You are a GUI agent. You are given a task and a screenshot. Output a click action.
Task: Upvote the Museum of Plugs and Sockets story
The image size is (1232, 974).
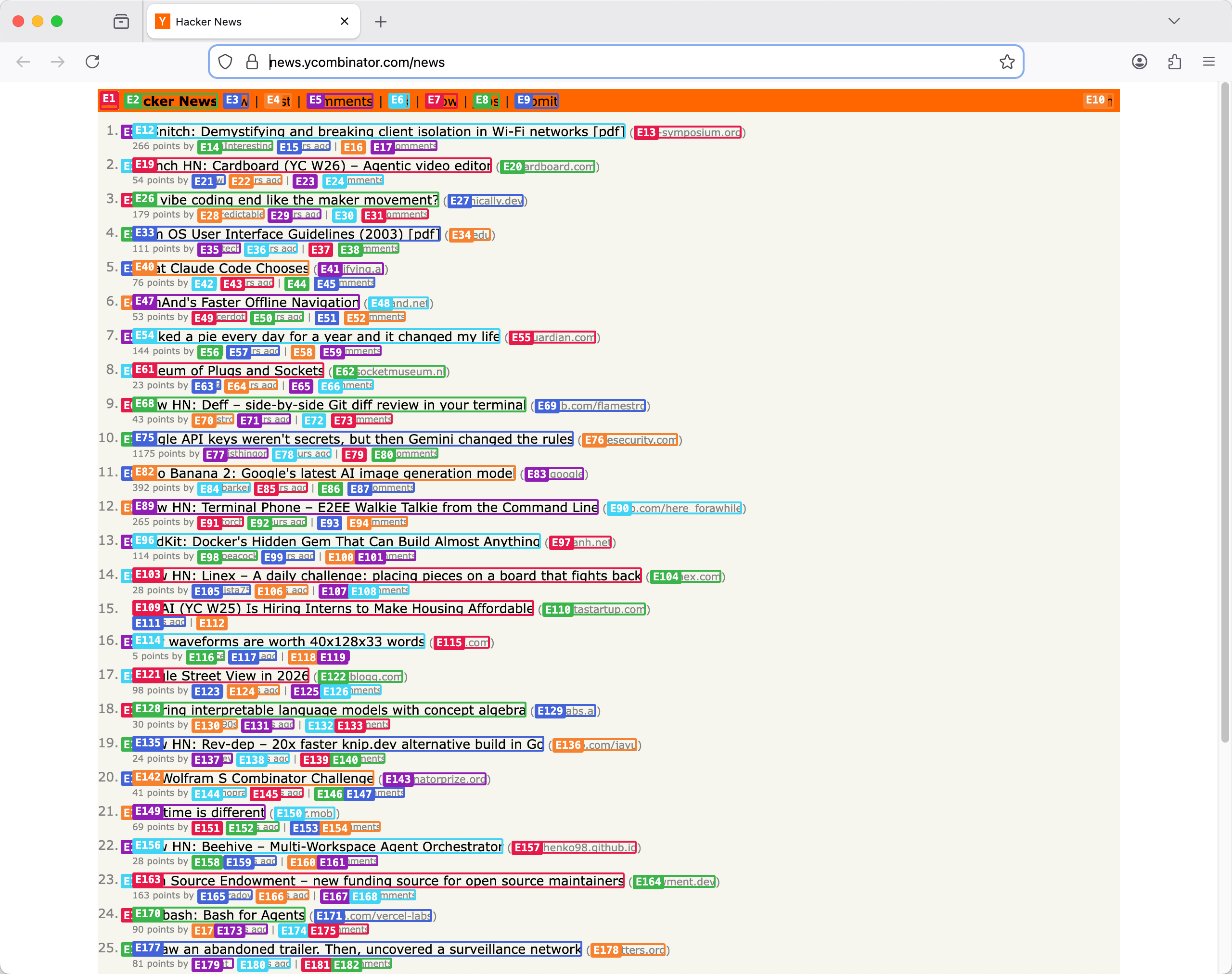pos(127,372)
